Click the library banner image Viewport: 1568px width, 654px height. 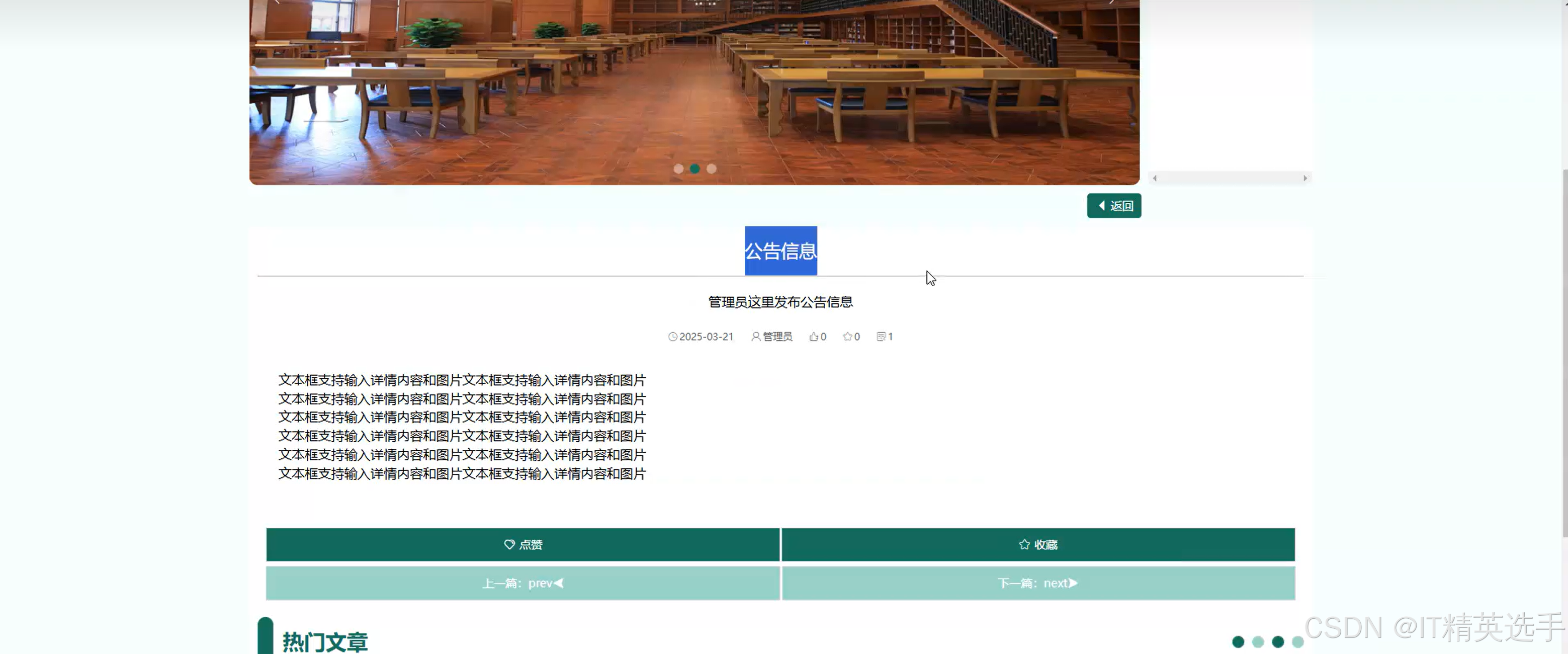(694, 92)
